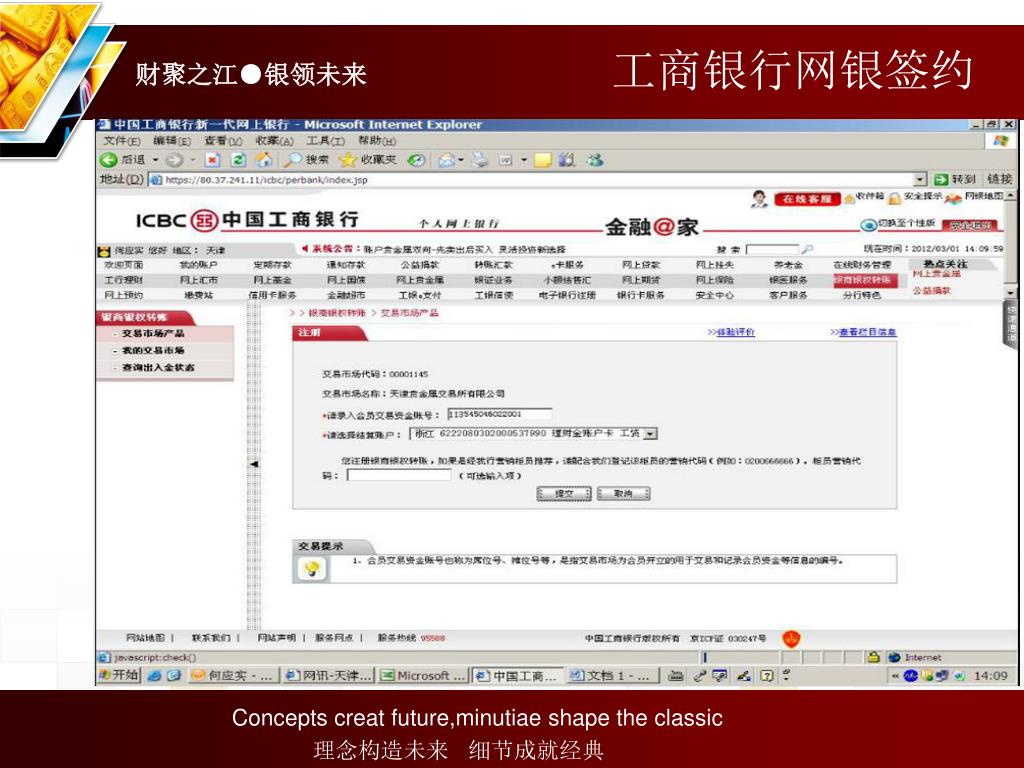Viewport: 1024px width, 768px height.
Task: Click the IE Forward arrow icon
Action: pos(174,159)
